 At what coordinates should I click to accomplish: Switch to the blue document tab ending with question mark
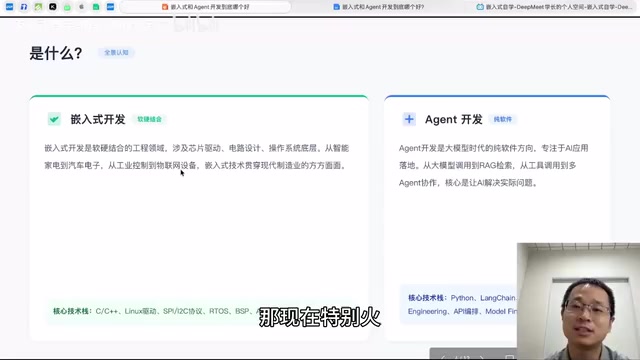tap(378, 7)
